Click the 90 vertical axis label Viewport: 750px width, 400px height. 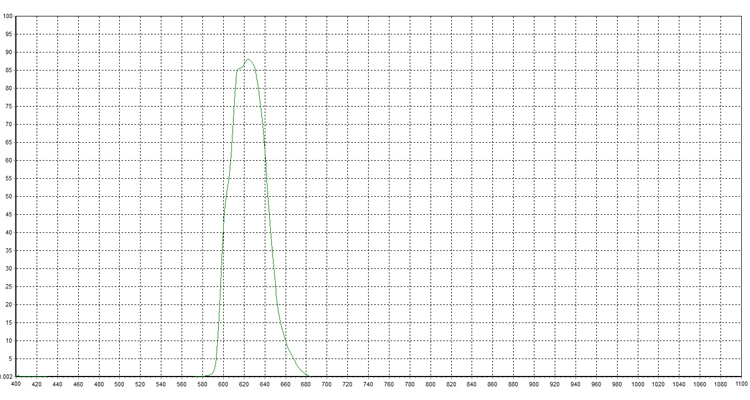click(9, 52)
